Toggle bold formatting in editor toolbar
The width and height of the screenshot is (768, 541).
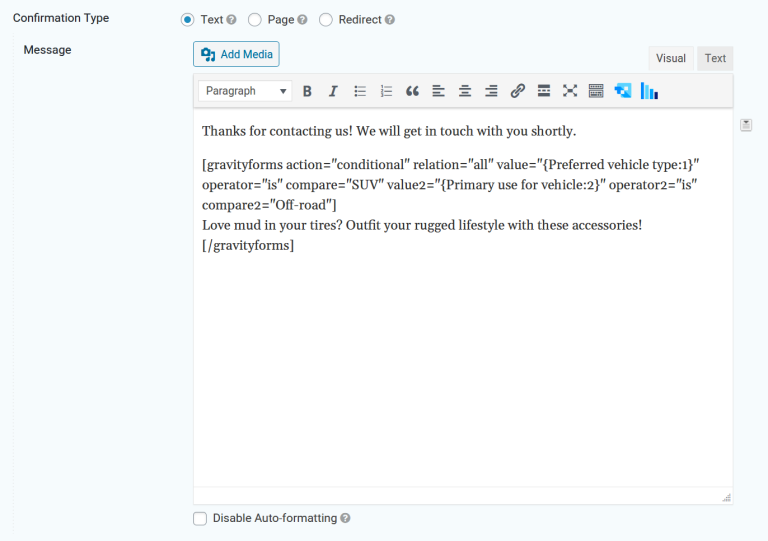(307, 91)
